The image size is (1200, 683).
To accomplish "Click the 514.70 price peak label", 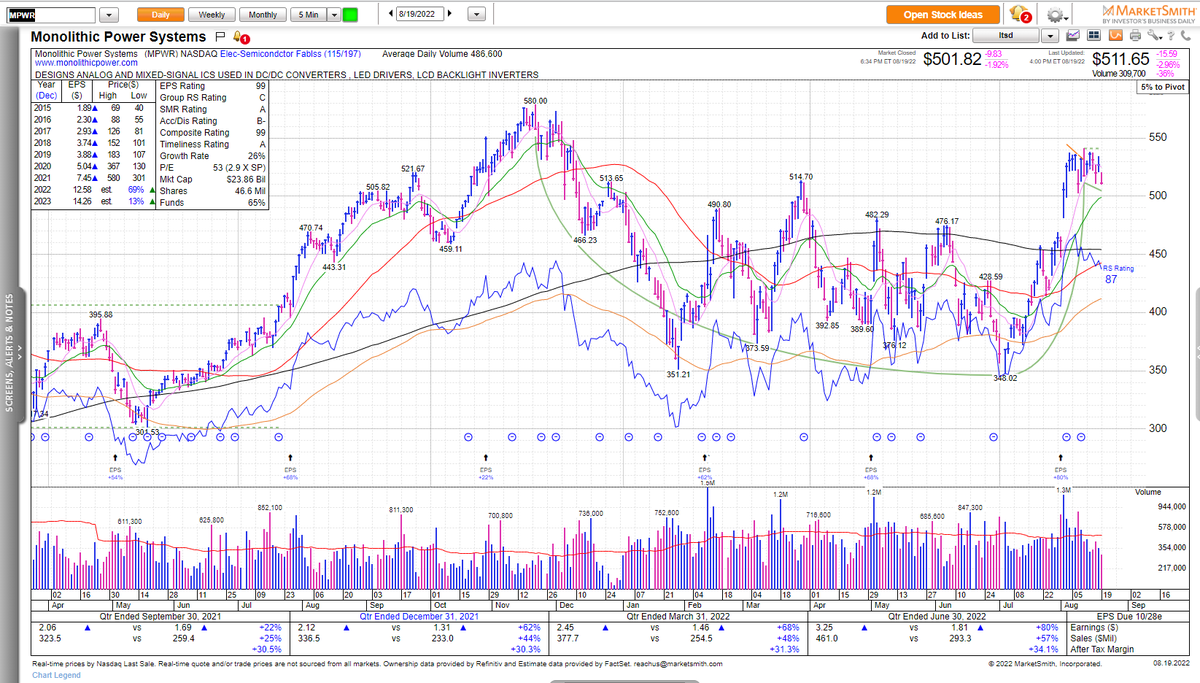I will tap(801, 176).
